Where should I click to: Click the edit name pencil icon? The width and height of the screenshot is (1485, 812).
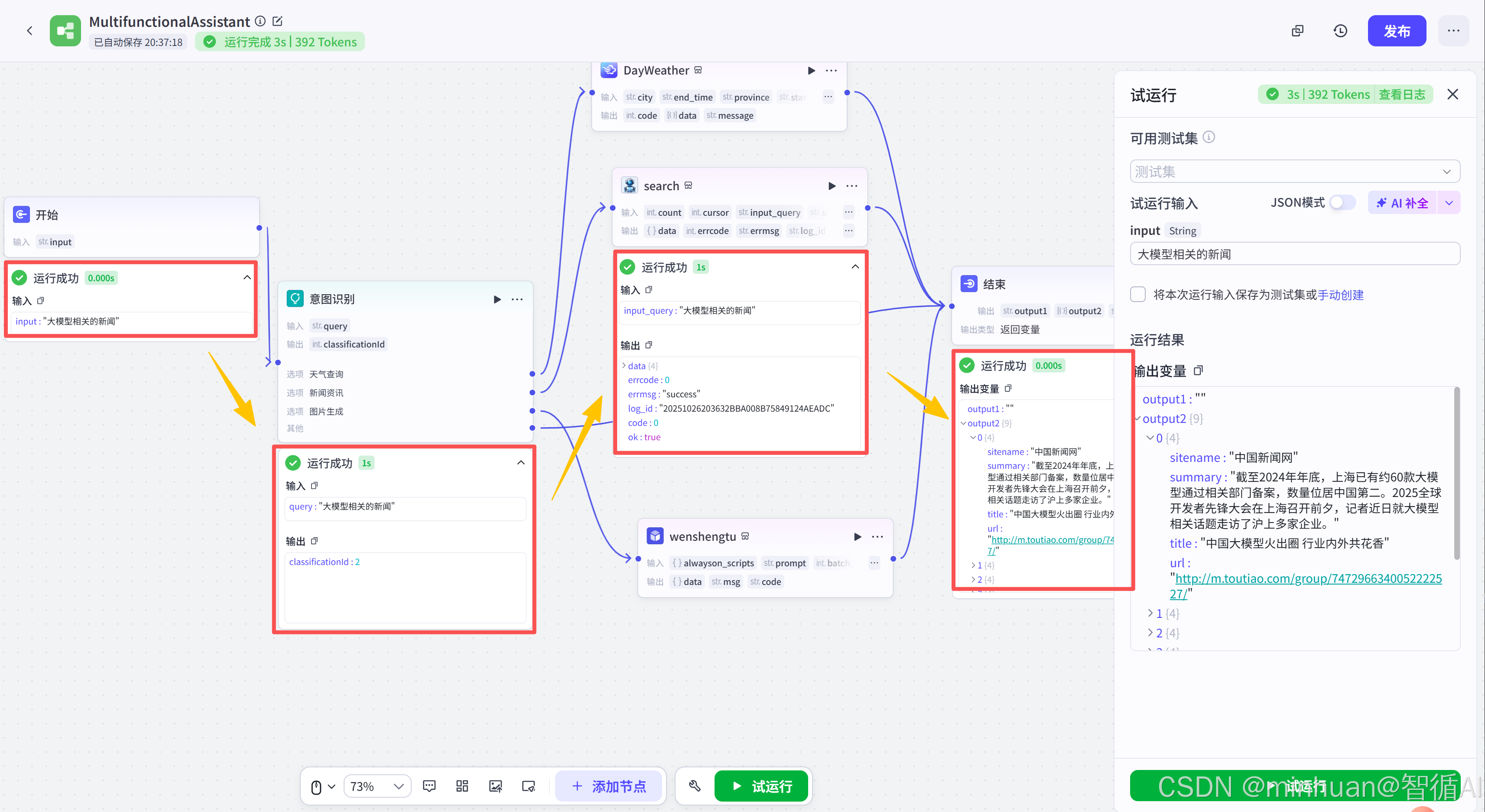click(x=277, y=21)
